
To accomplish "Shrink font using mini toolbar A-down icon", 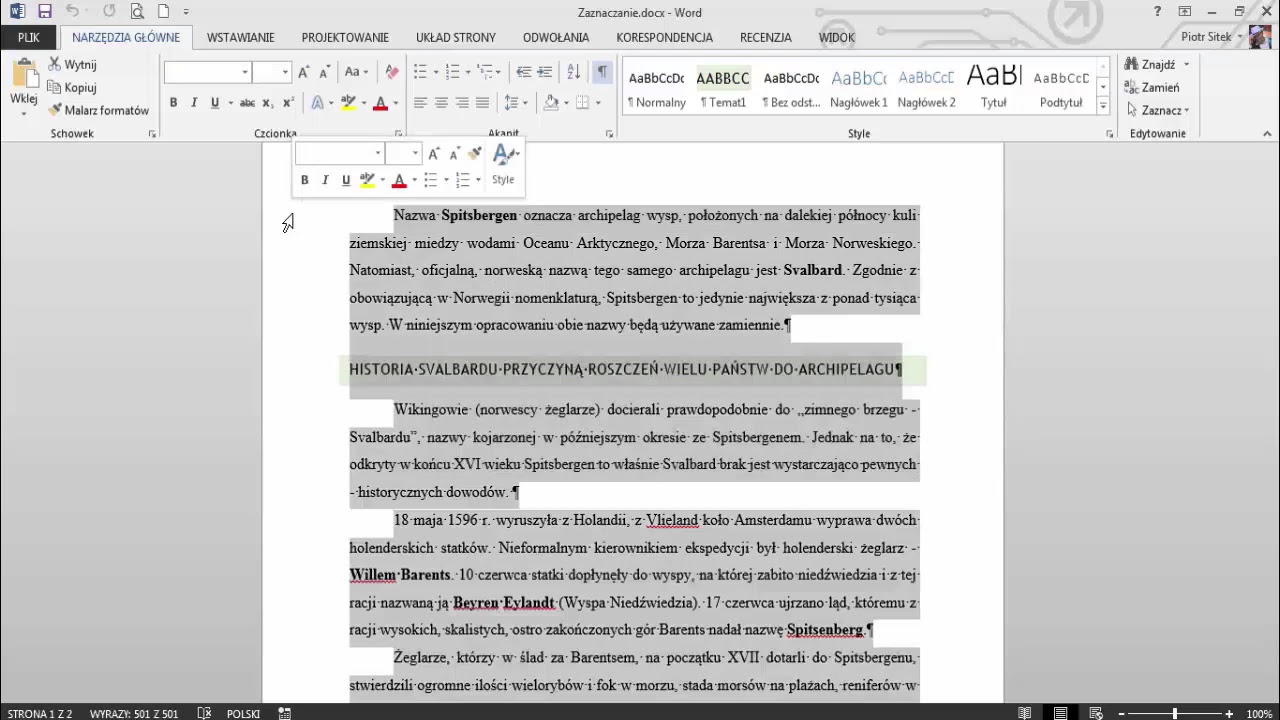I will pos(454,153).
